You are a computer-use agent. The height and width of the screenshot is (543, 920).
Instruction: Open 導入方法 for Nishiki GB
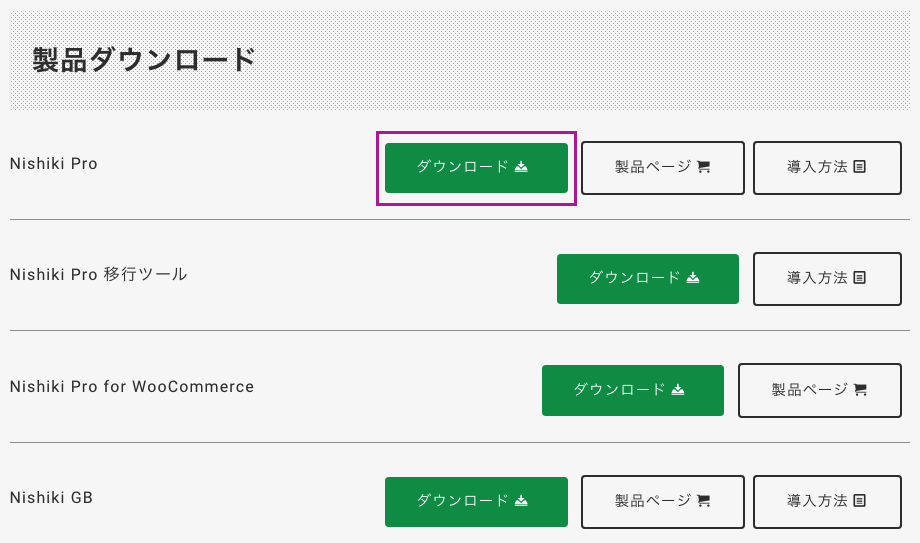tap(827, 502)
